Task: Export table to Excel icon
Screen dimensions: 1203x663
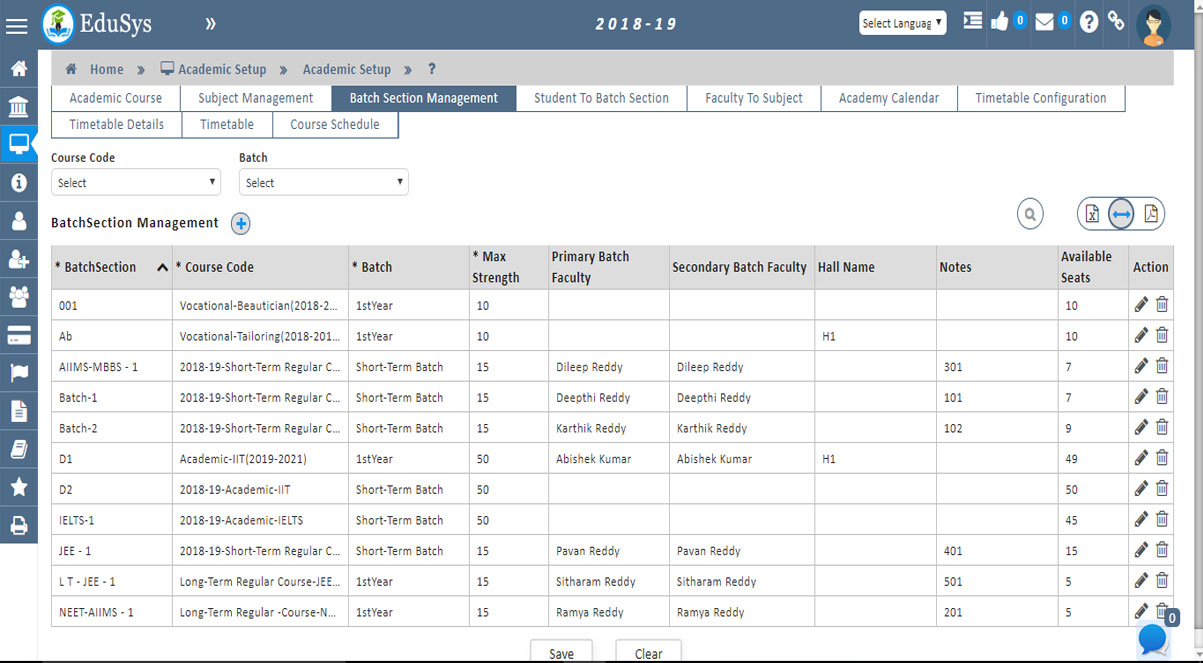Action: coord(1092,213)
